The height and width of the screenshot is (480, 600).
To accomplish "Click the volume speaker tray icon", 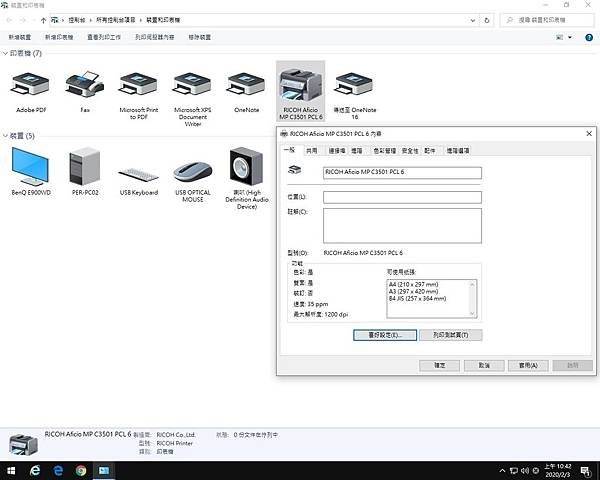I will [x=525, y=470].
